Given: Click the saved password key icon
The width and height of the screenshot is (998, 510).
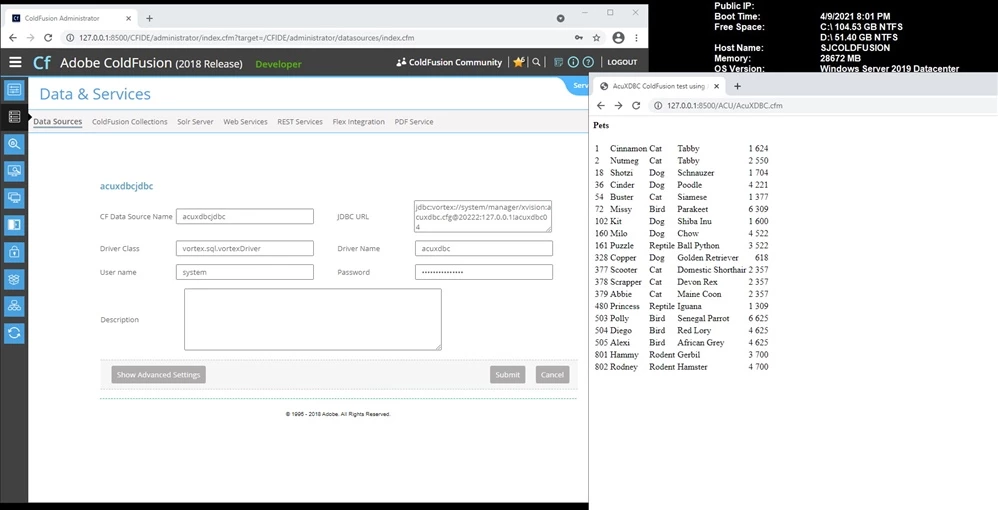Looking at the screenshot, I should point(579,38).
